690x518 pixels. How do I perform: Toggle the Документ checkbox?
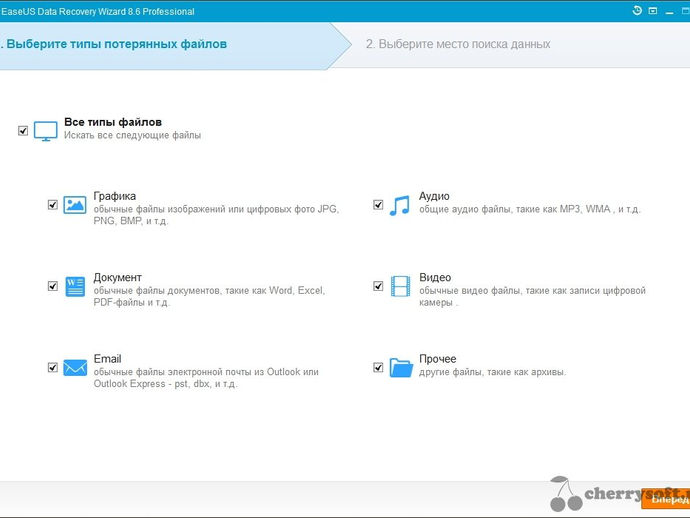[x=52, y=286]
